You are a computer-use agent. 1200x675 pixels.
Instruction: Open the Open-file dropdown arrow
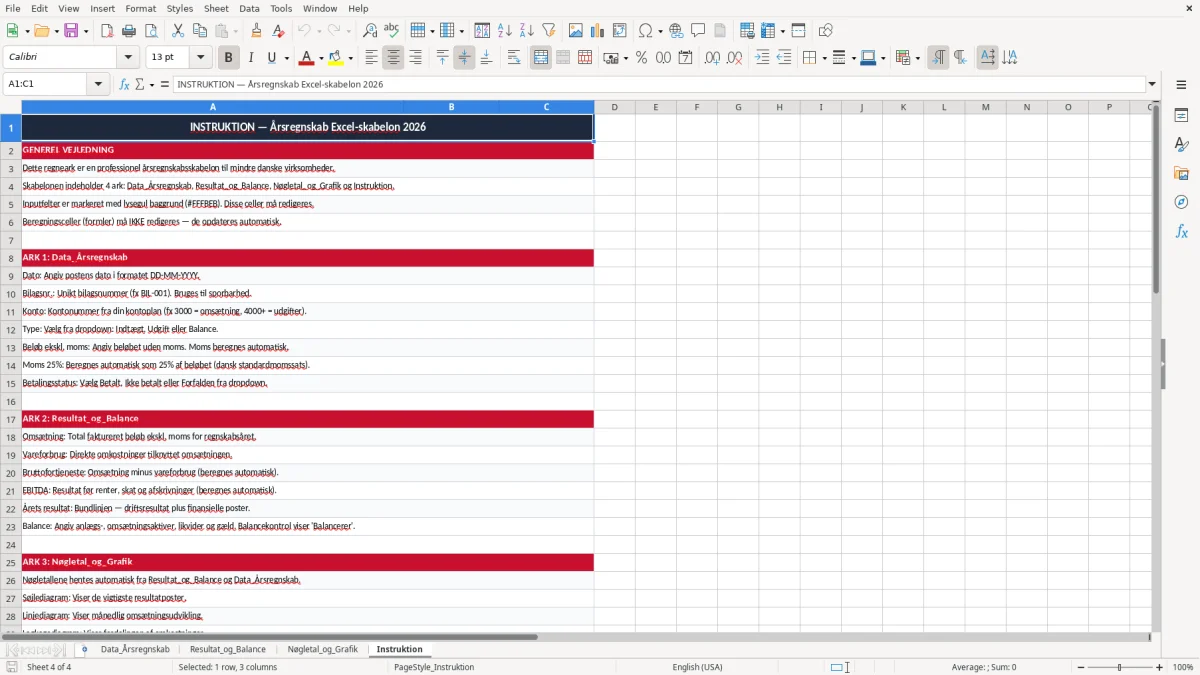coord(55,31)
